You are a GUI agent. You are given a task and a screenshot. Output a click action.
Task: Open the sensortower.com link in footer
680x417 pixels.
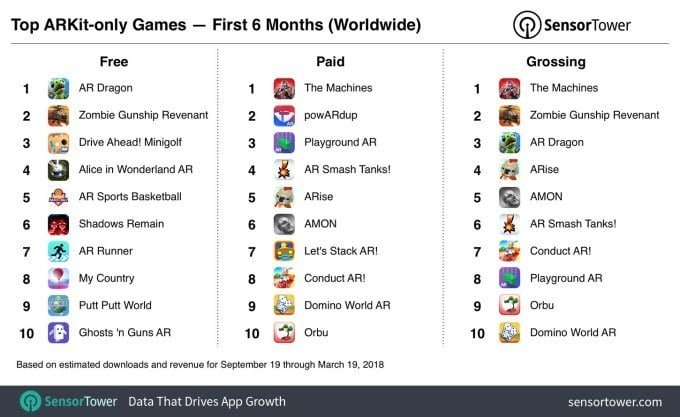pyautogui.click(x=615, y=402)
